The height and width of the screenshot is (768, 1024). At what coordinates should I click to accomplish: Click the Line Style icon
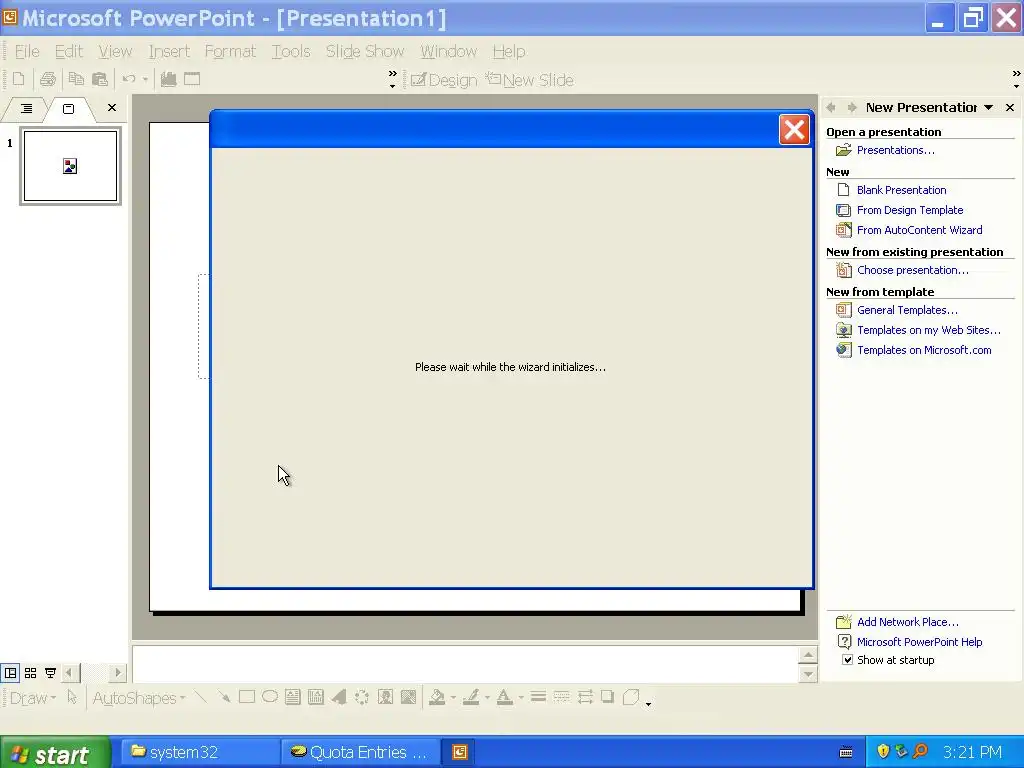(538, 697)
